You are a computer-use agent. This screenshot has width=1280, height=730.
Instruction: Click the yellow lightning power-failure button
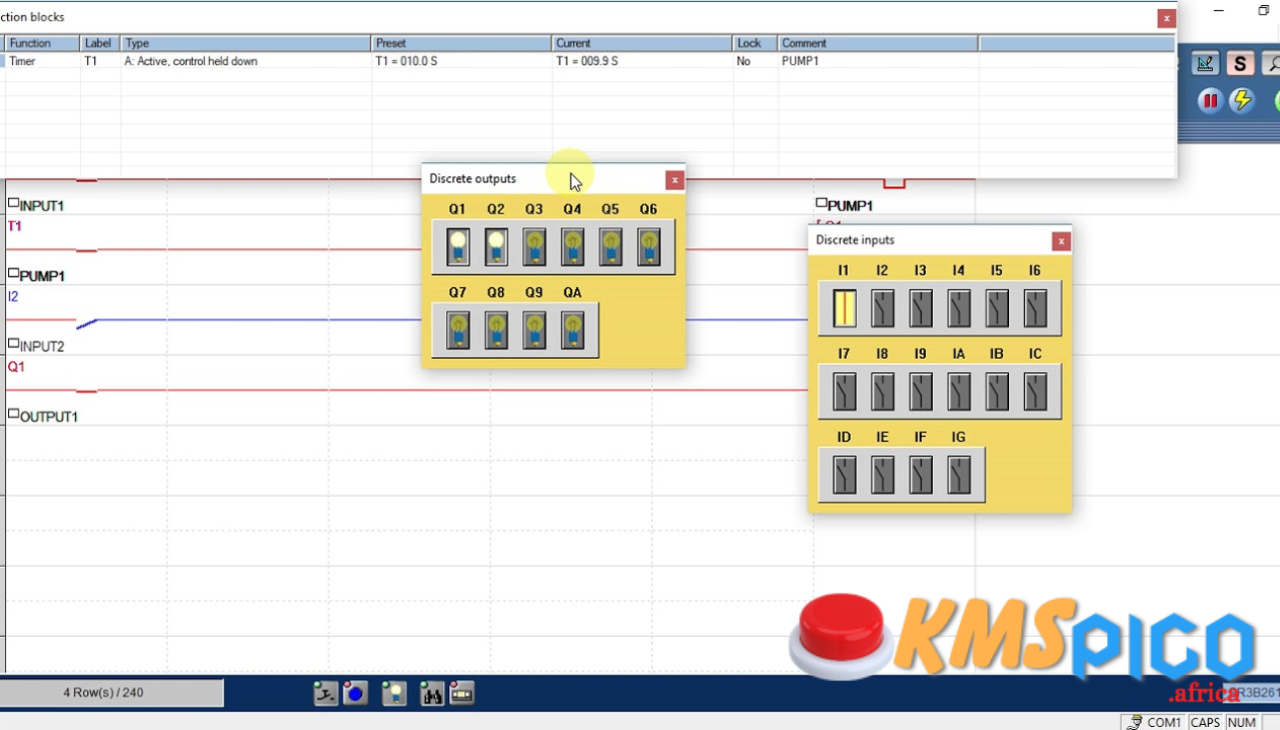1242,100
